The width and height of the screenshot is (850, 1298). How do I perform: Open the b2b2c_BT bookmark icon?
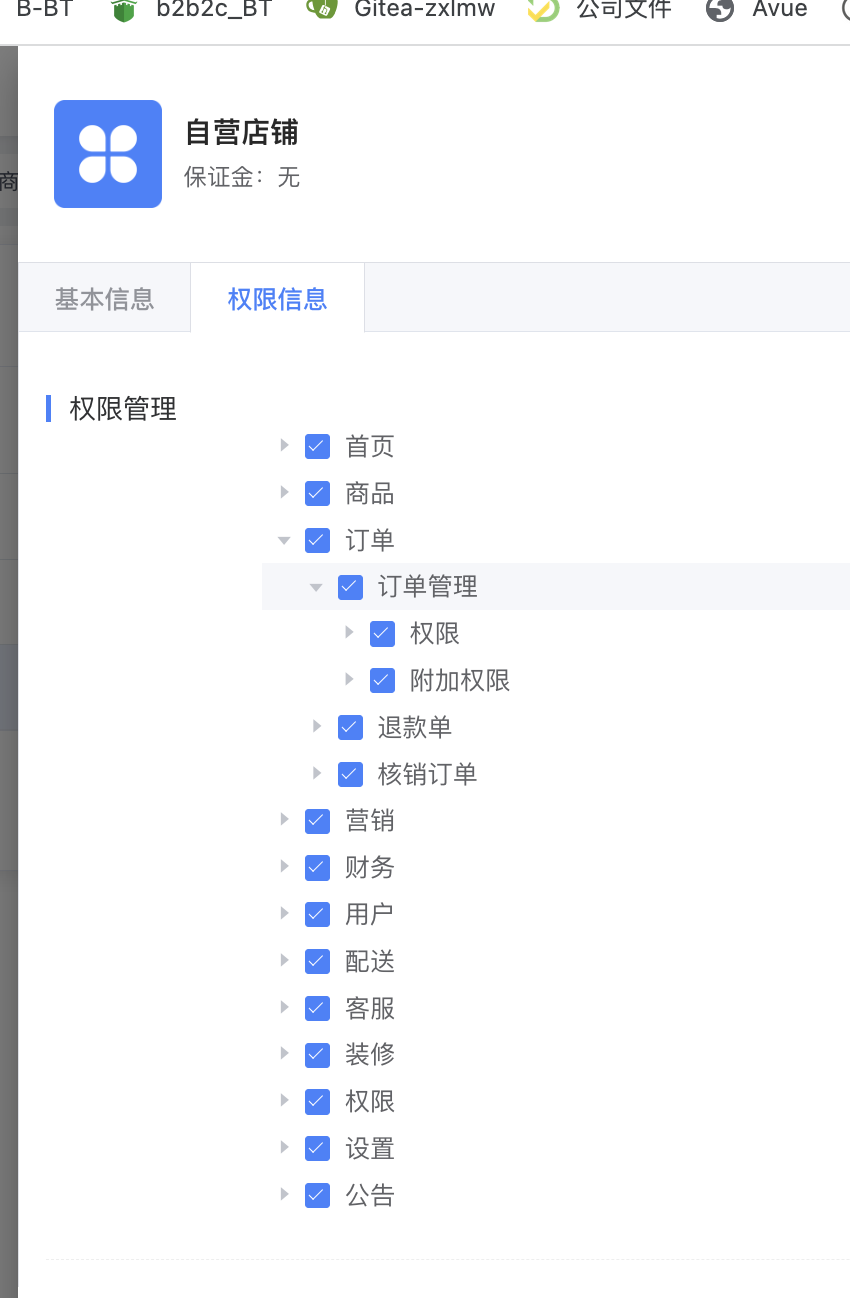[x=123, y=11]
